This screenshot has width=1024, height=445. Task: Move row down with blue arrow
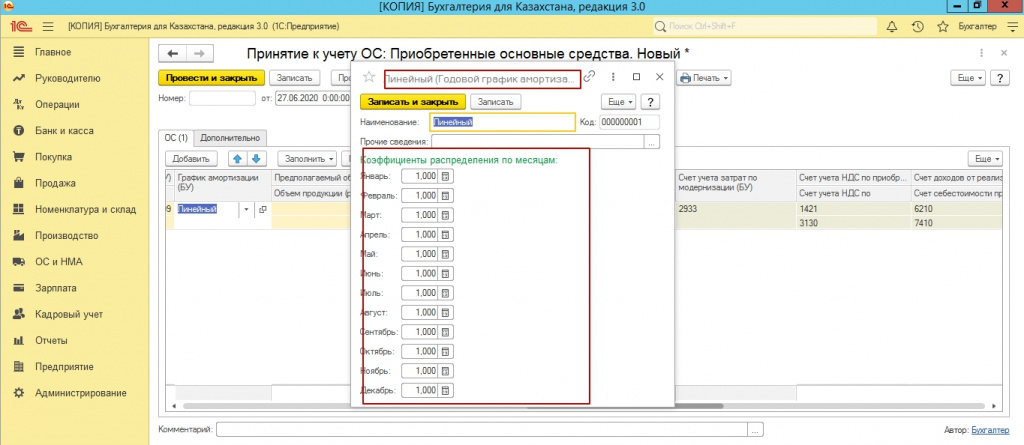(256, 159)
